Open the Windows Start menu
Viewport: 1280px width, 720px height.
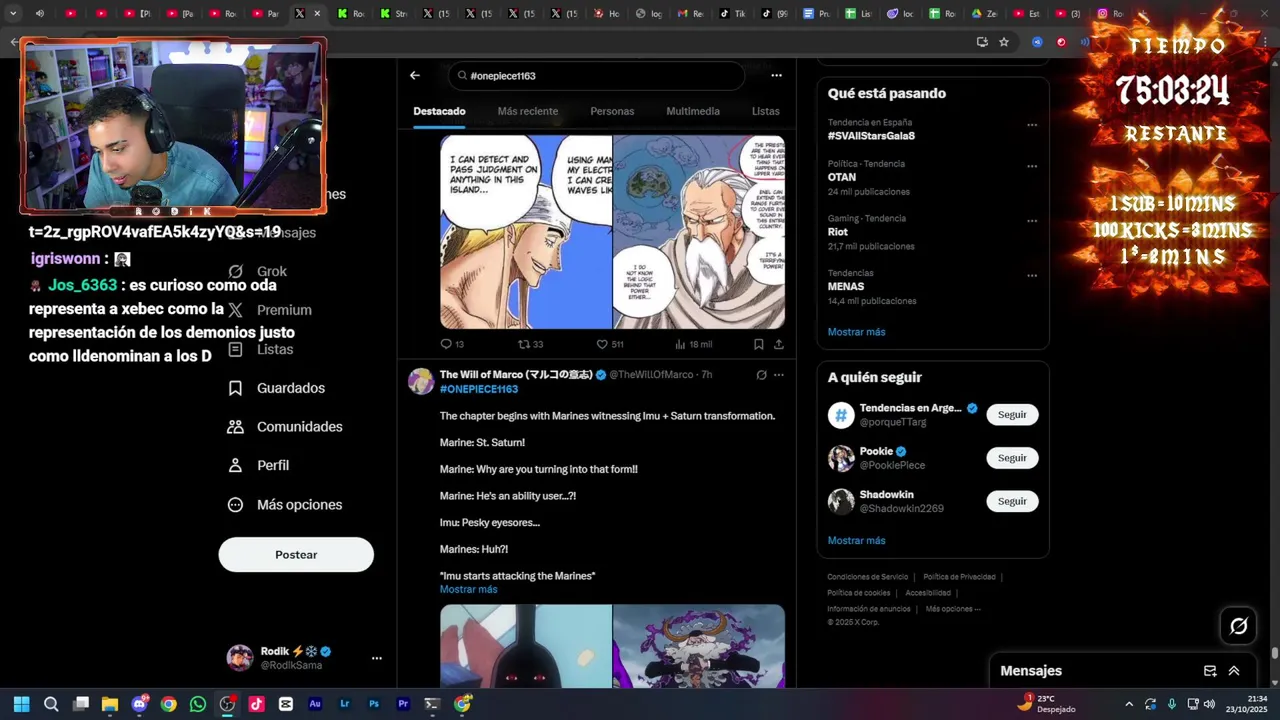click(x=22, y=704)
